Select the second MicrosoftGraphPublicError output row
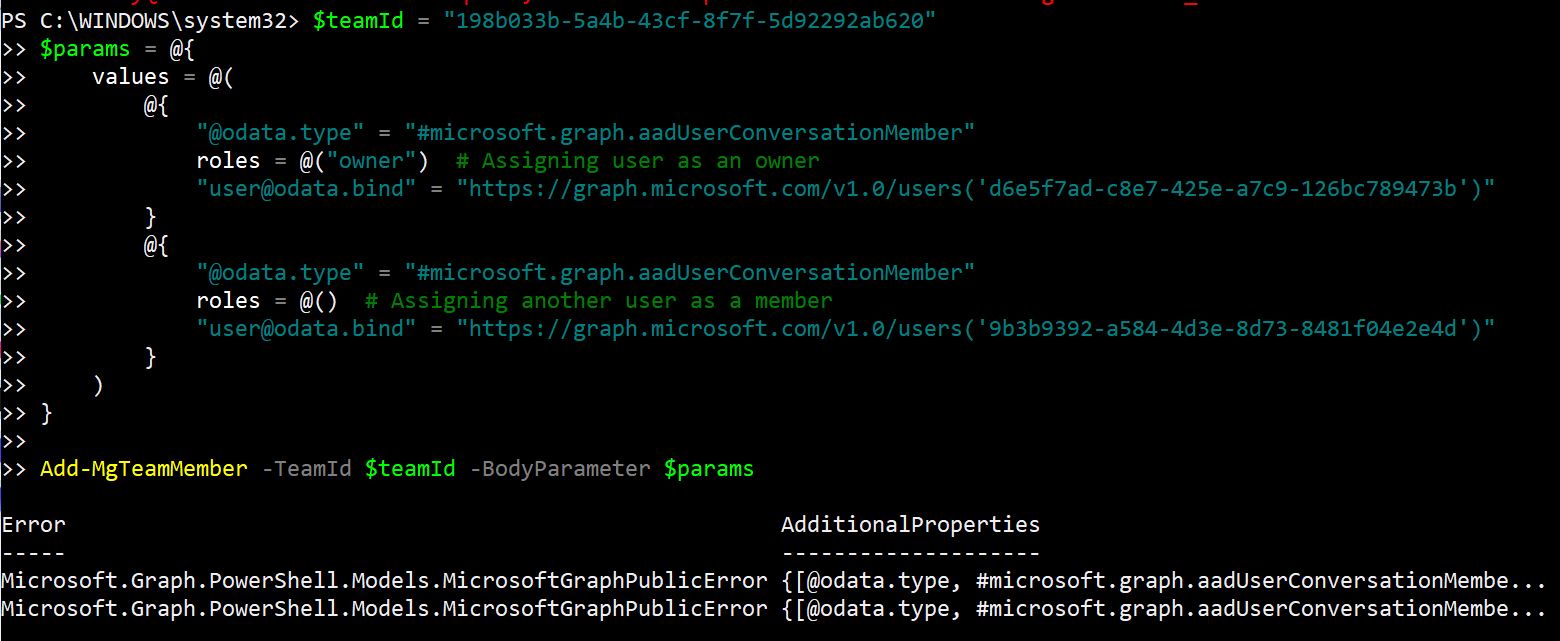Screen dimensions: 1560x641 click(x=384, y=609)
